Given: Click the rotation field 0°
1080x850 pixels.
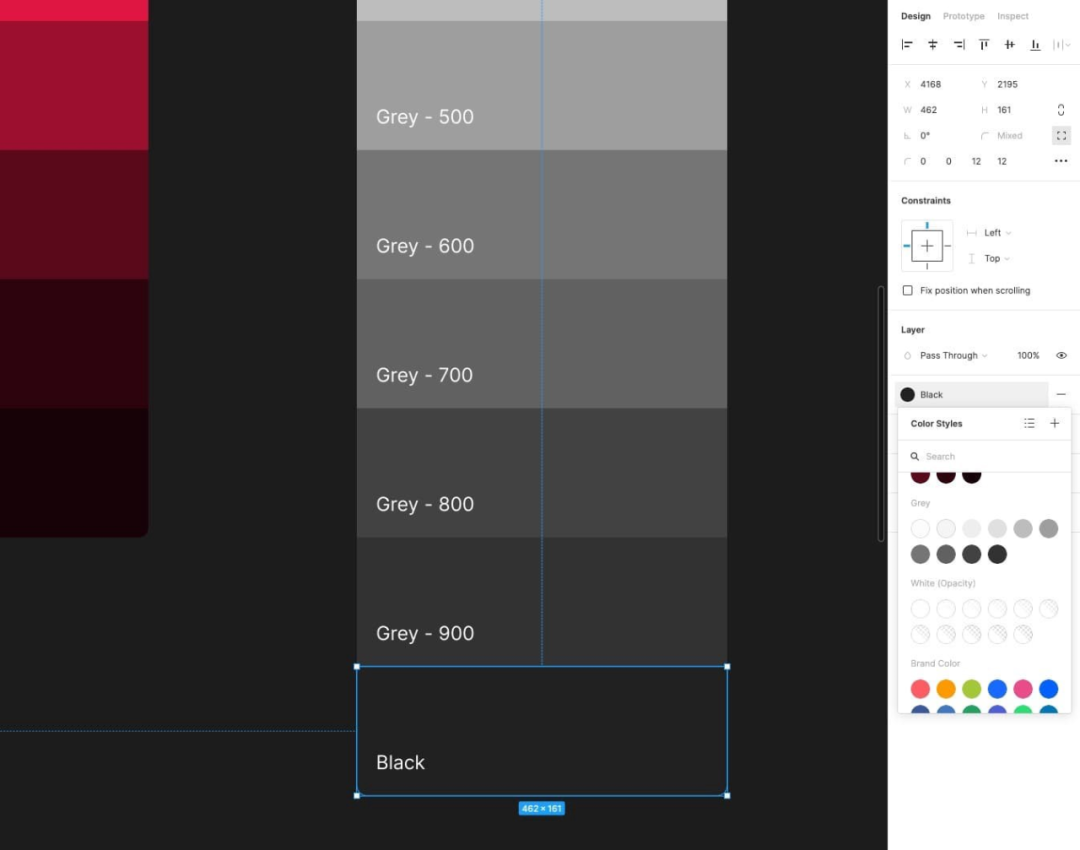Looking at the screenshot, I should tap(925, 136).
